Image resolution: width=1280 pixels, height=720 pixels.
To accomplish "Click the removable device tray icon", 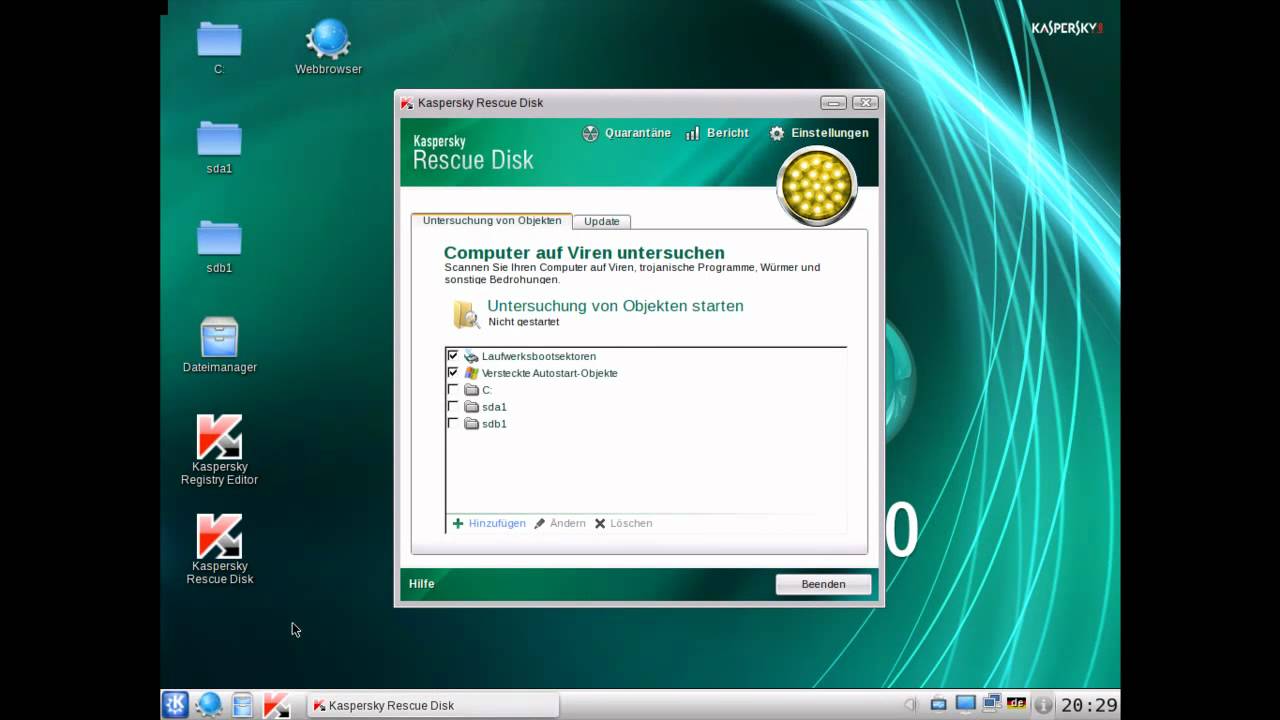I will 938,705.
